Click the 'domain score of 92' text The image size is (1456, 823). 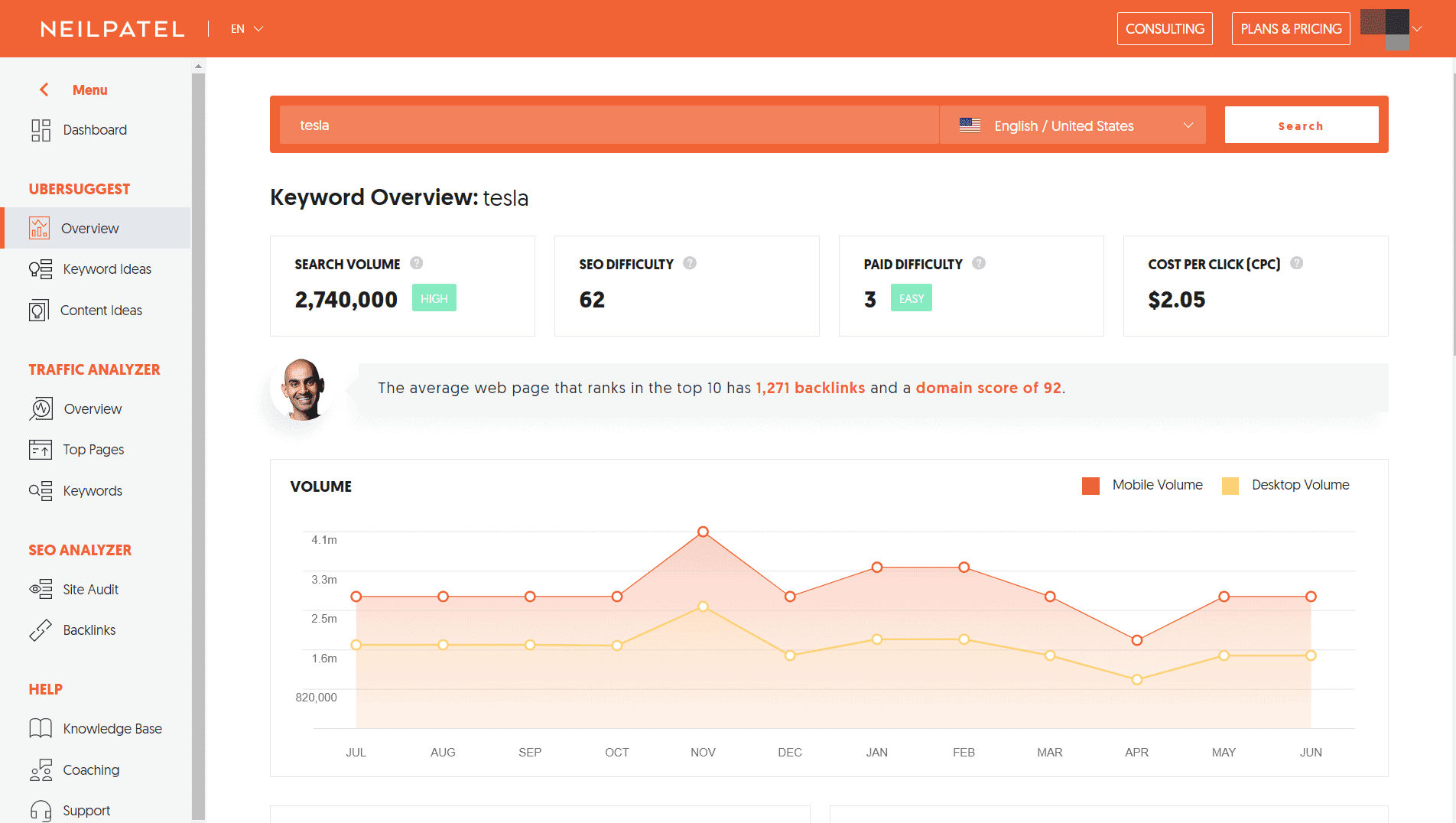[989, 388]
